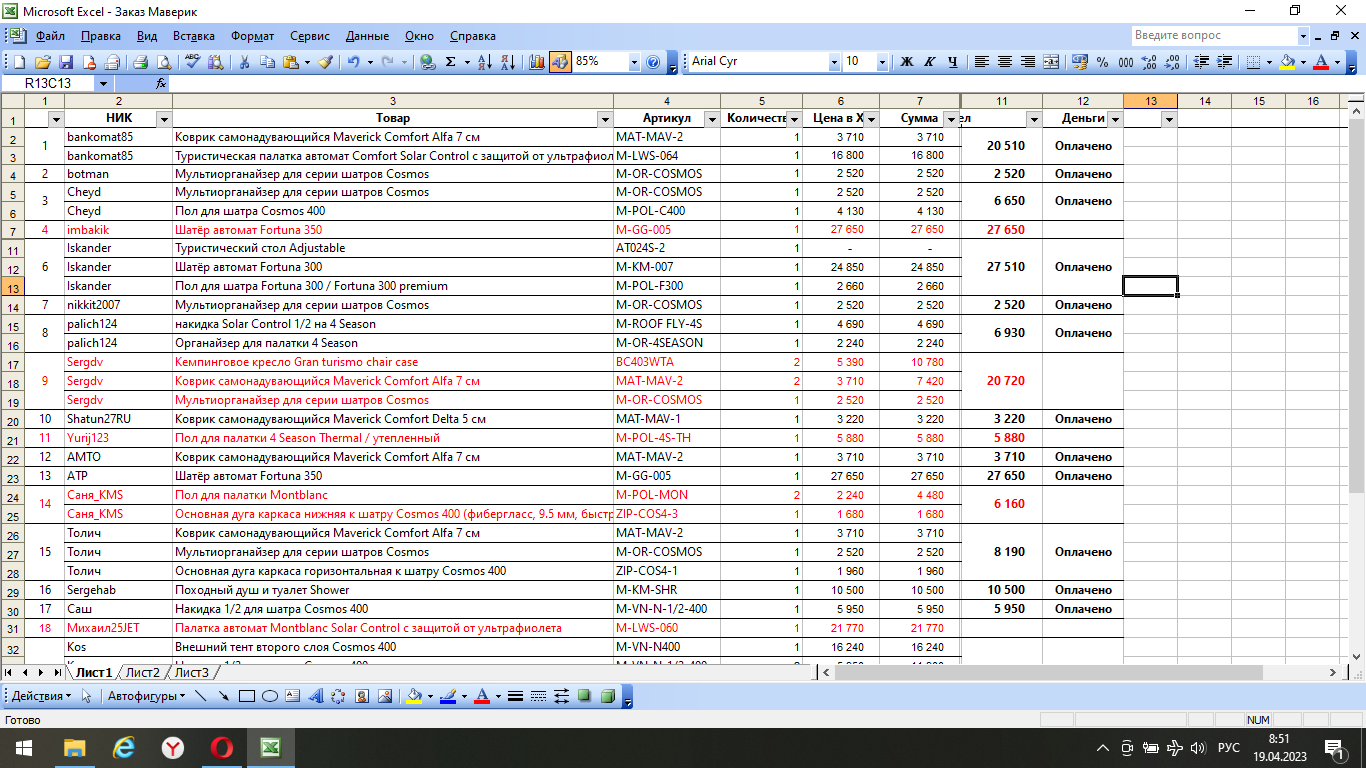This screenshot has width=1366, height=768.
Task: Increase decimal places icon
Action: [x=1149, y=62]
